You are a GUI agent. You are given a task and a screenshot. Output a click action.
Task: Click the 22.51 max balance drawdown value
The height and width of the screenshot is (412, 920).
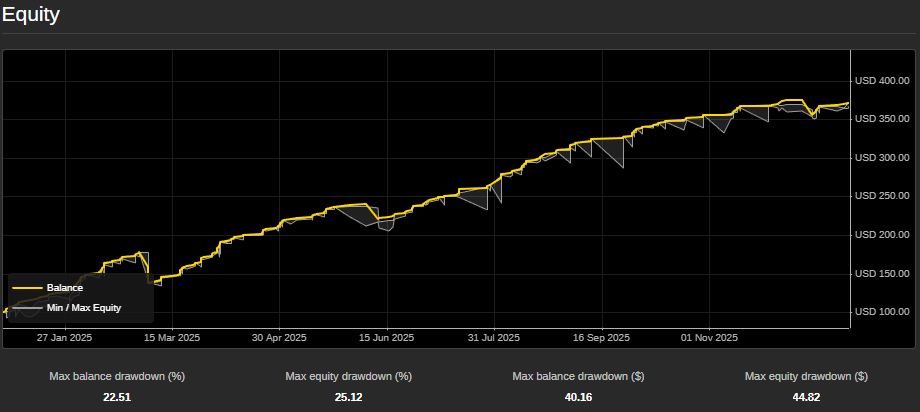[x=117, y=397]
